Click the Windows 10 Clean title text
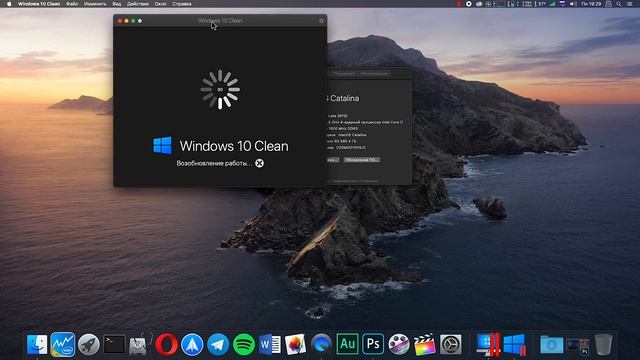 [234, 146]
